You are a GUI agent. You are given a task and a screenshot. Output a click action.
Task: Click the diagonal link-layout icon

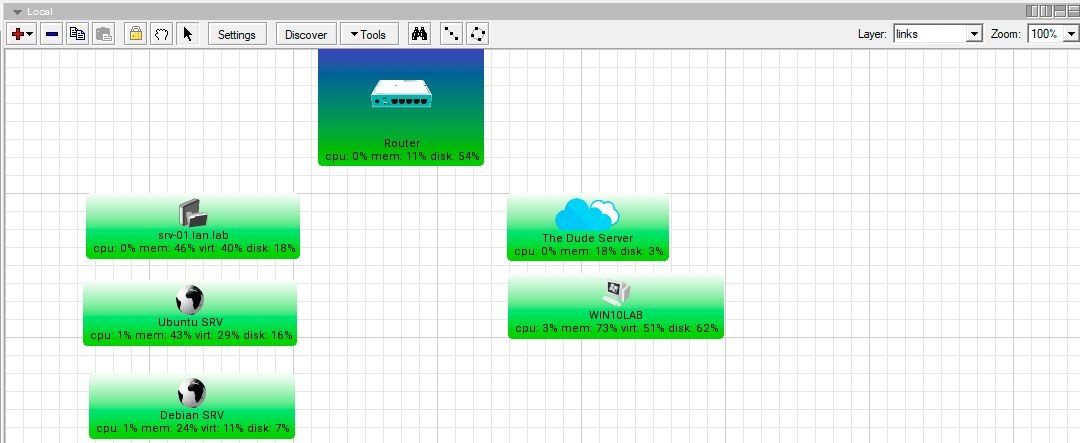click(x=452, y=34)
